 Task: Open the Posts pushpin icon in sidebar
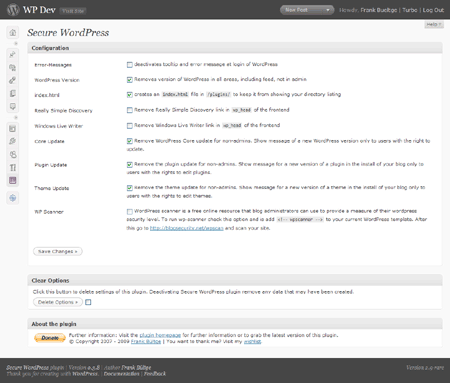point(13,54)
